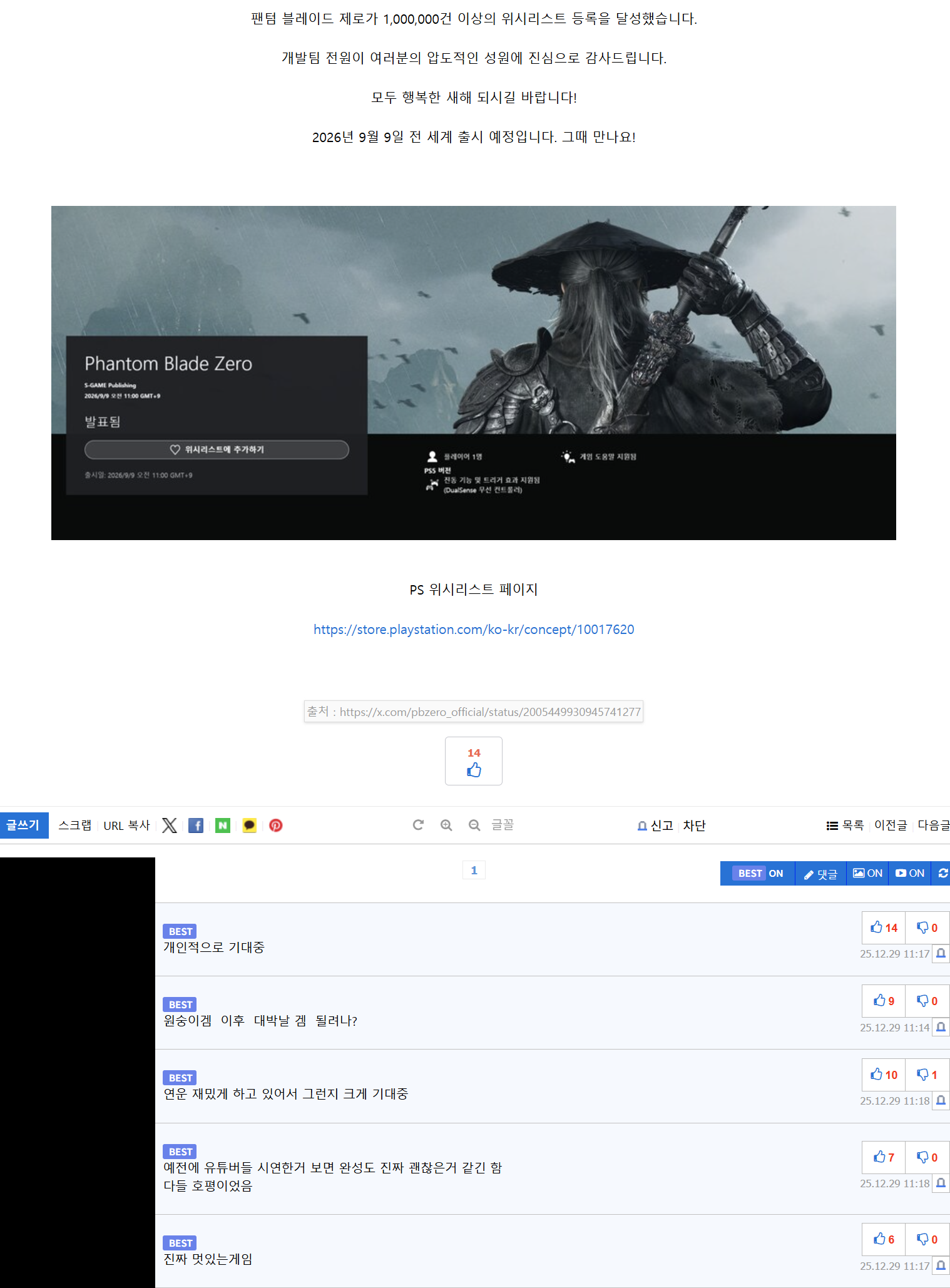950x1288 pixels.
Task: Open the 목록 post list
Action: pos(845,825)
